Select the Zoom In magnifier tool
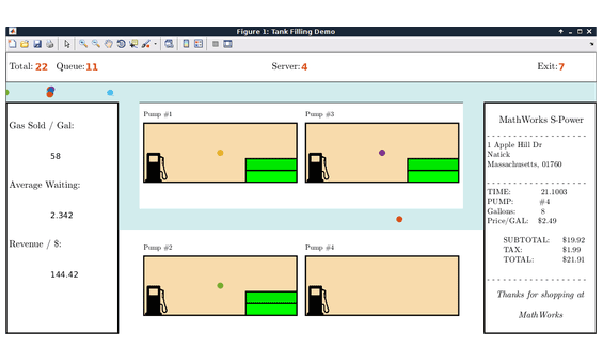This screenshot has width=601, height=361. click(83, 44)
